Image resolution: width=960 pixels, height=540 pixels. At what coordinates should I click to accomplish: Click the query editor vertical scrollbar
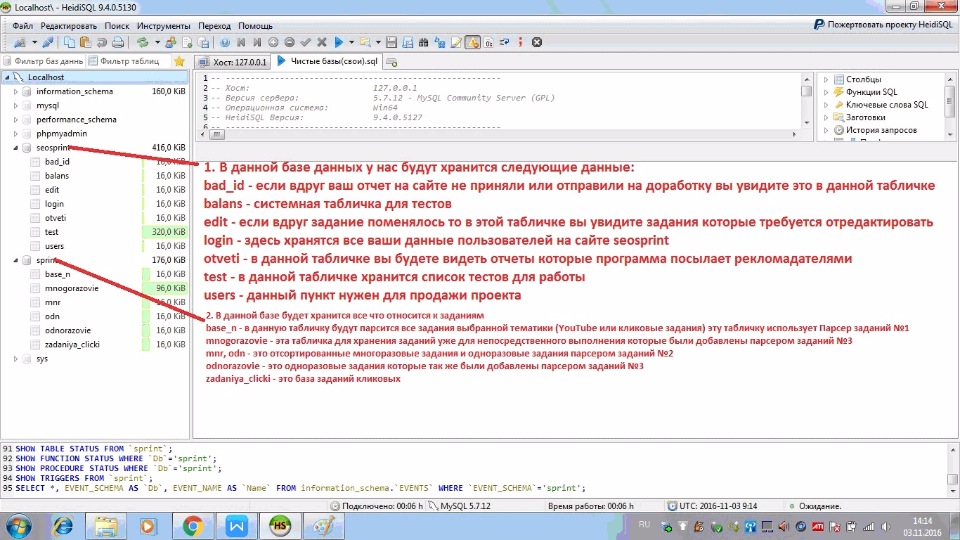(x=806, y=101)
